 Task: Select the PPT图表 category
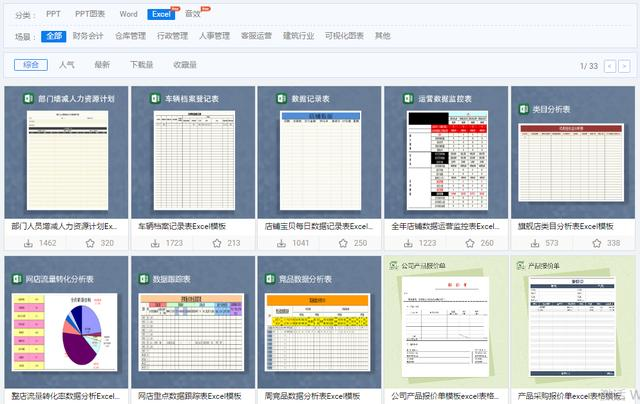[x=90, y=14]
